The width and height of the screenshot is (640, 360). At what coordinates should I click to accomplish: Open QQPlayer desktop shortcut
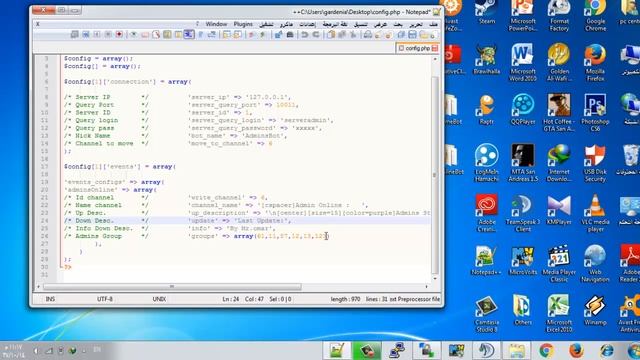tap(523, 109)
